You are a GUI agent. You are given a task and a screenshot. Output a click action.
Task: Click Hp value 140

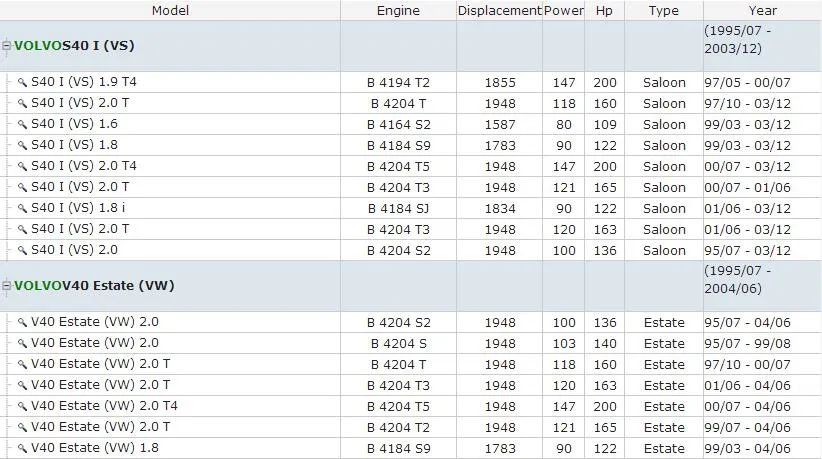(605, 344)
